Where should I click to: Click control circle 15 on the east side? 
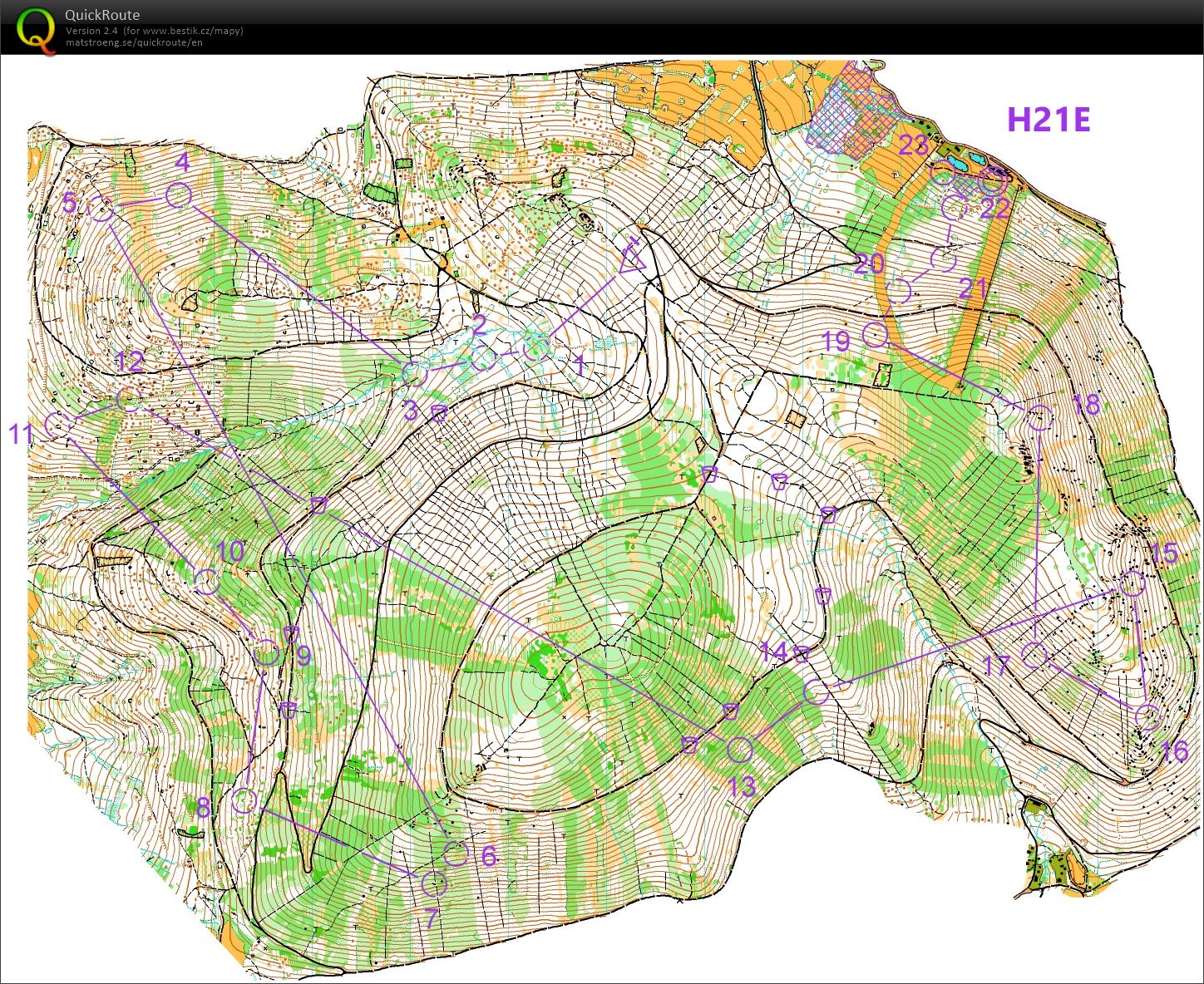[x=1131, y=584]
